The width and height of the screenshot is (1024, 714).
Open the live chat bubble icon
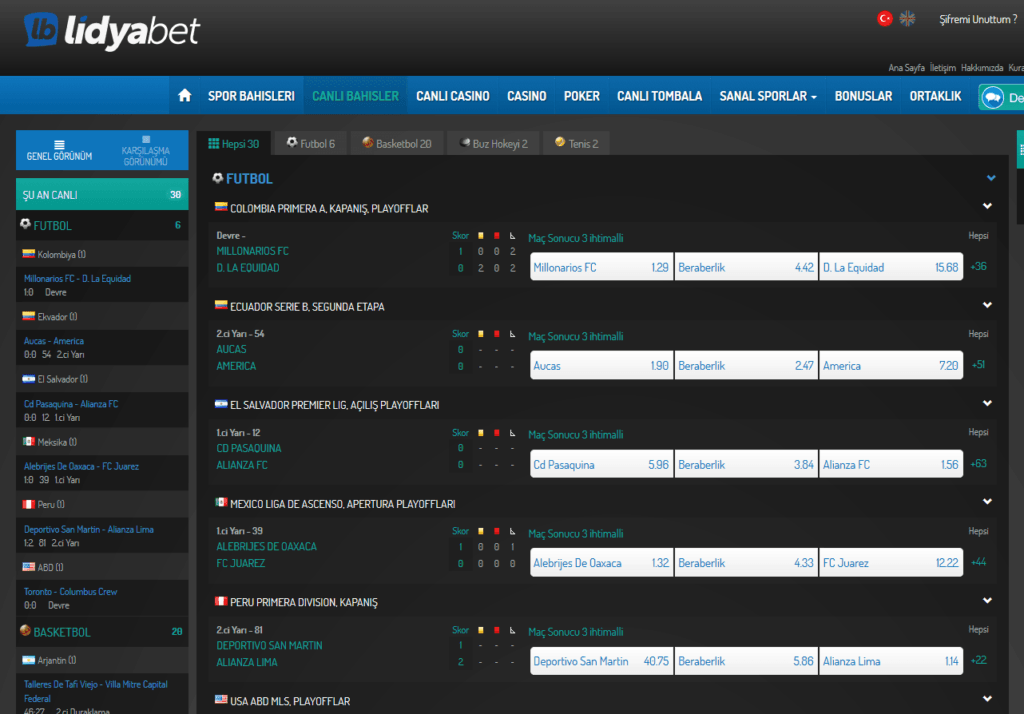[993, 98]
